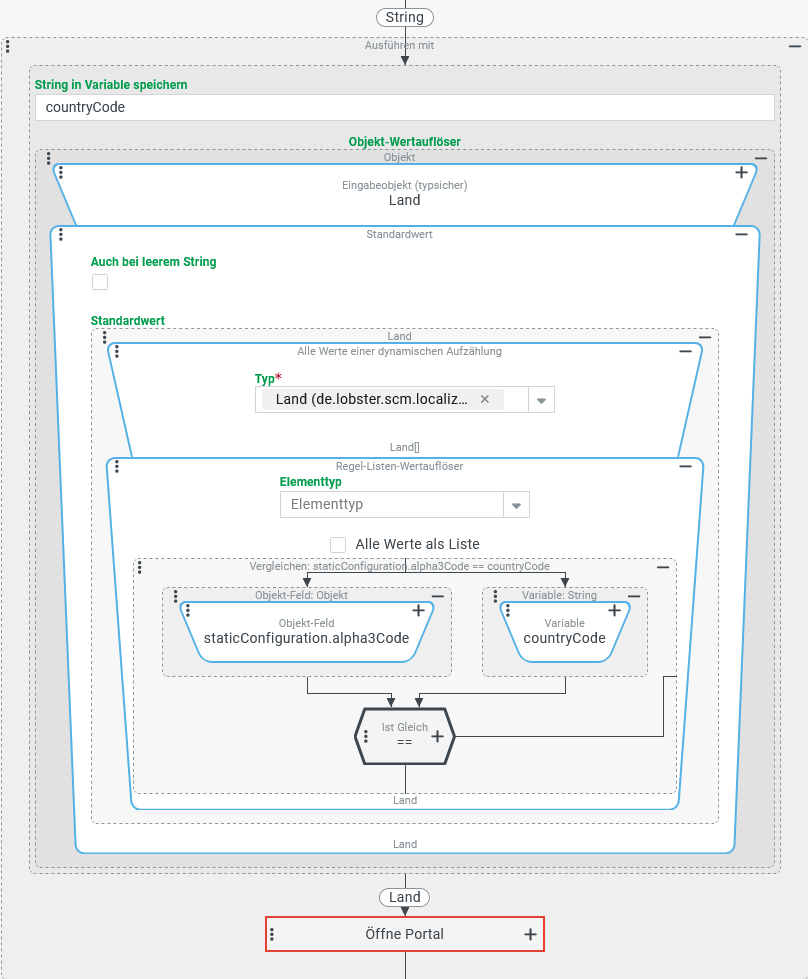808x979 pixels.
Task: Open the Elementtyp dropdown
Action: (x=516, y=505)
